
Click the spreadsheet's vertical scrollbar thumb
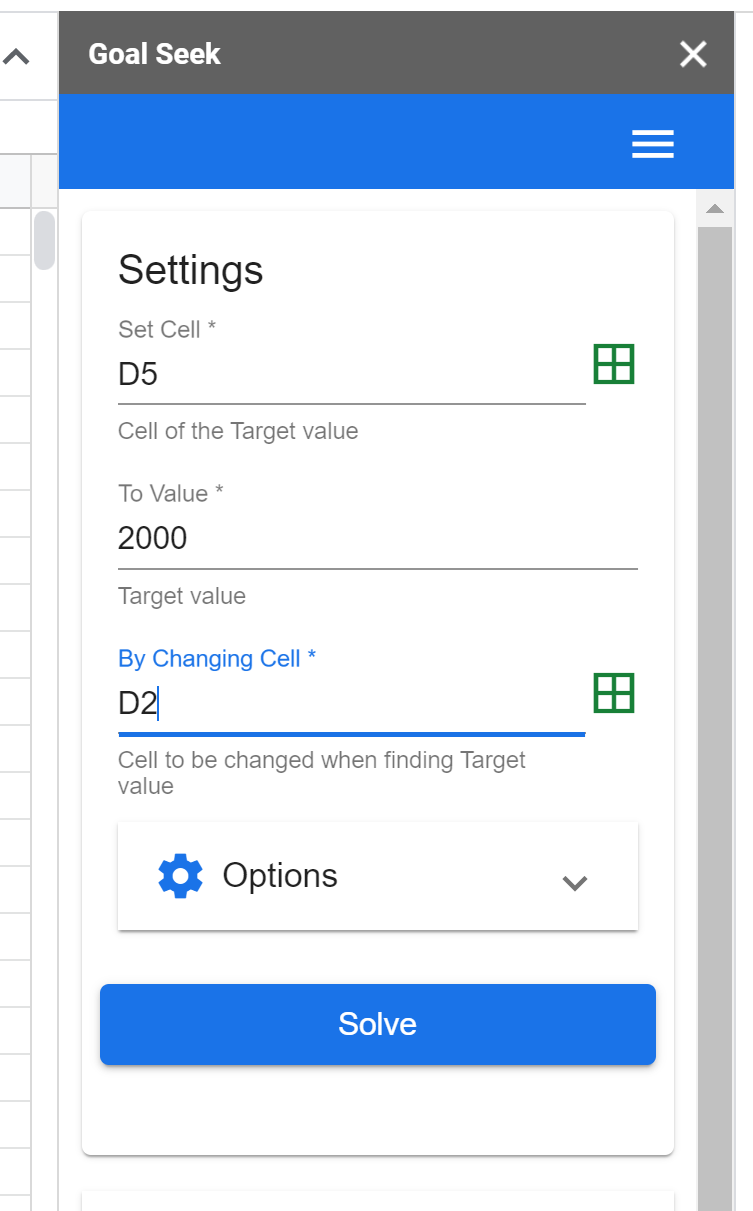point(44,240)
